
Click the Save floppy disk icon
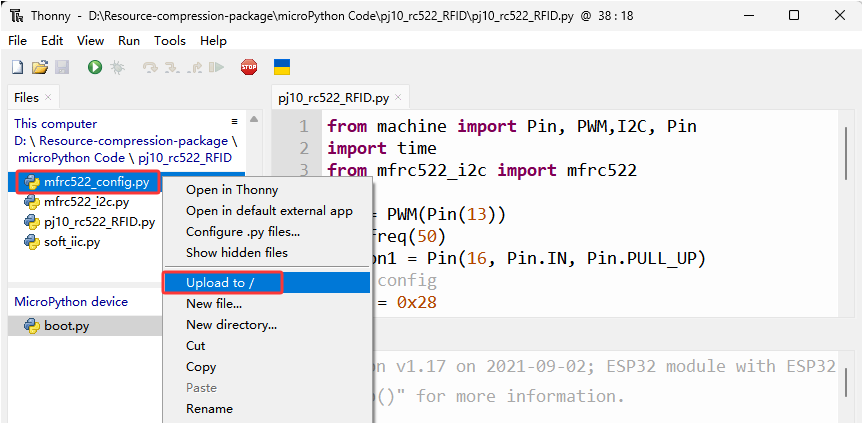coord(62,68)
